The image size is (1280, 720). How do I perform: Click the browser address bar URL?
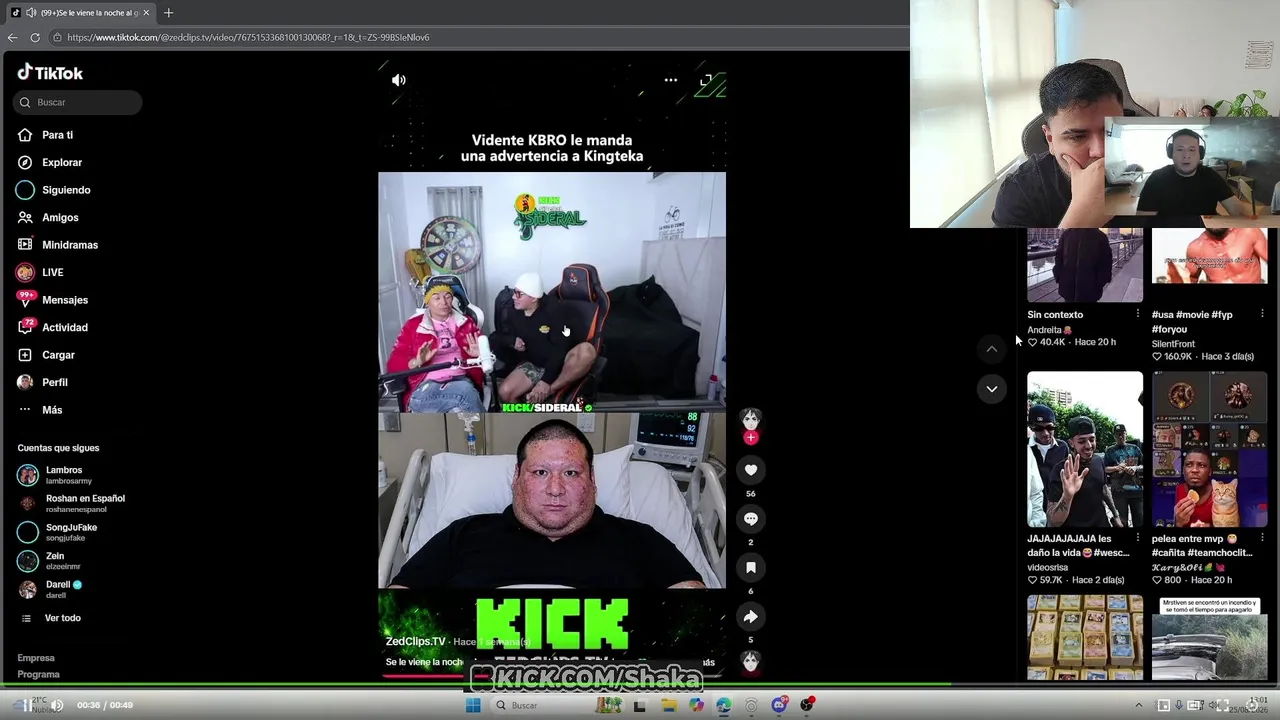(x=248, y=37)
